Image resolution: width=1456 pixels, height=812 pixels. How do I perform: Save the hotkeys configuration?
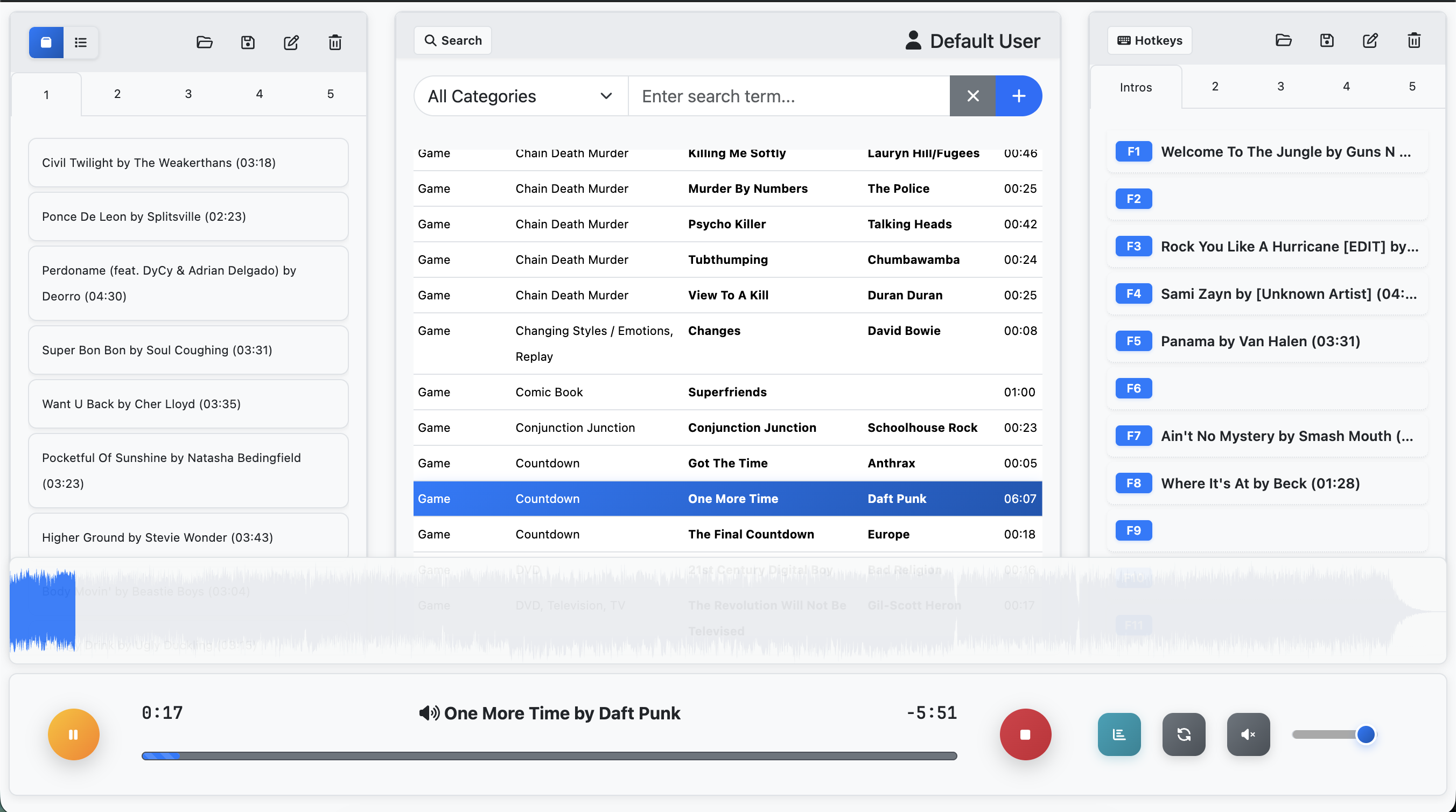(1327, 40)
